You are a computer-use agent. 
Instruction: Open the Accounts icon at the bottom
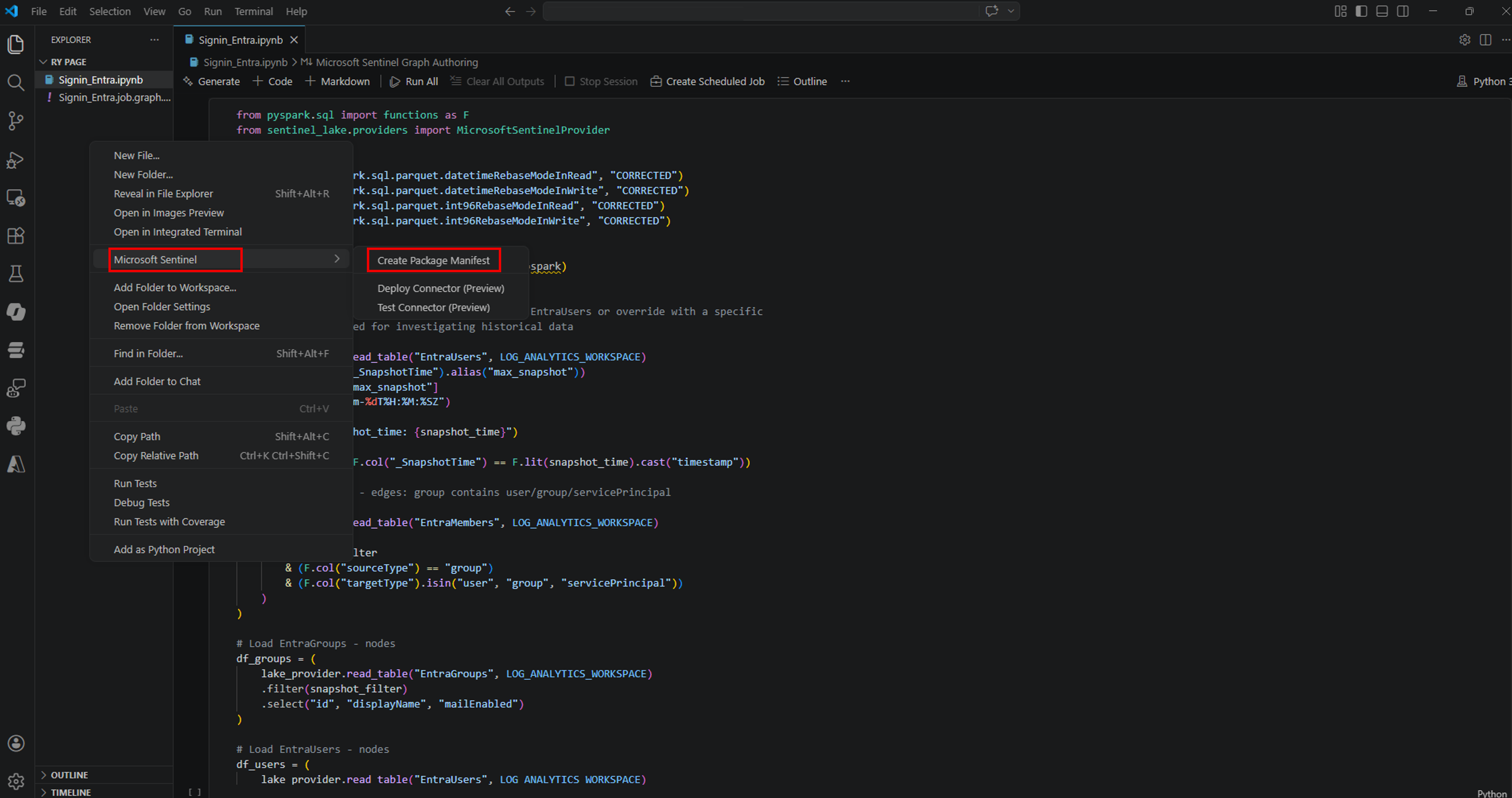(x=16, y=743)
